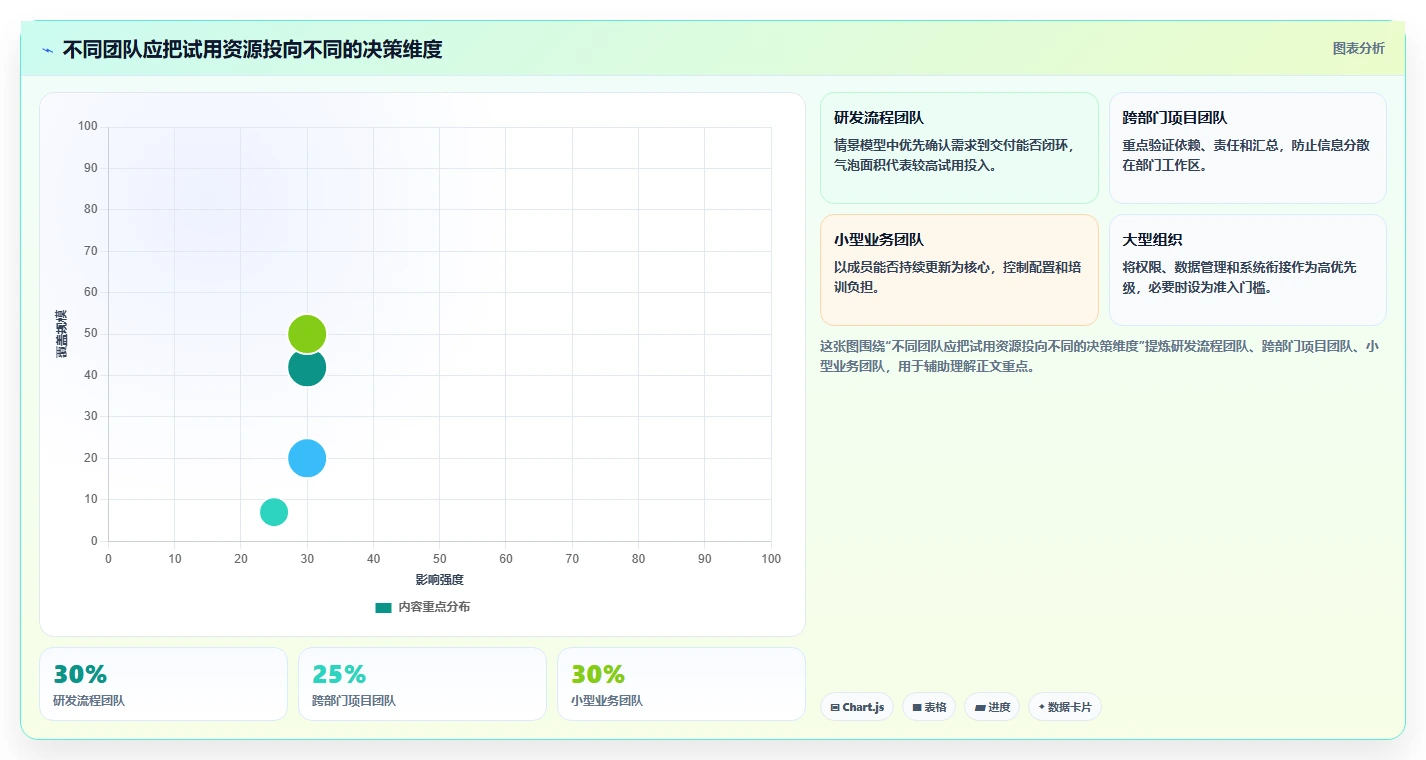The height and width of the screenshot is (760, 1426).
Task: Click the light blue bubble at 20
Action: pyautogui.click(x=307, y=458)
